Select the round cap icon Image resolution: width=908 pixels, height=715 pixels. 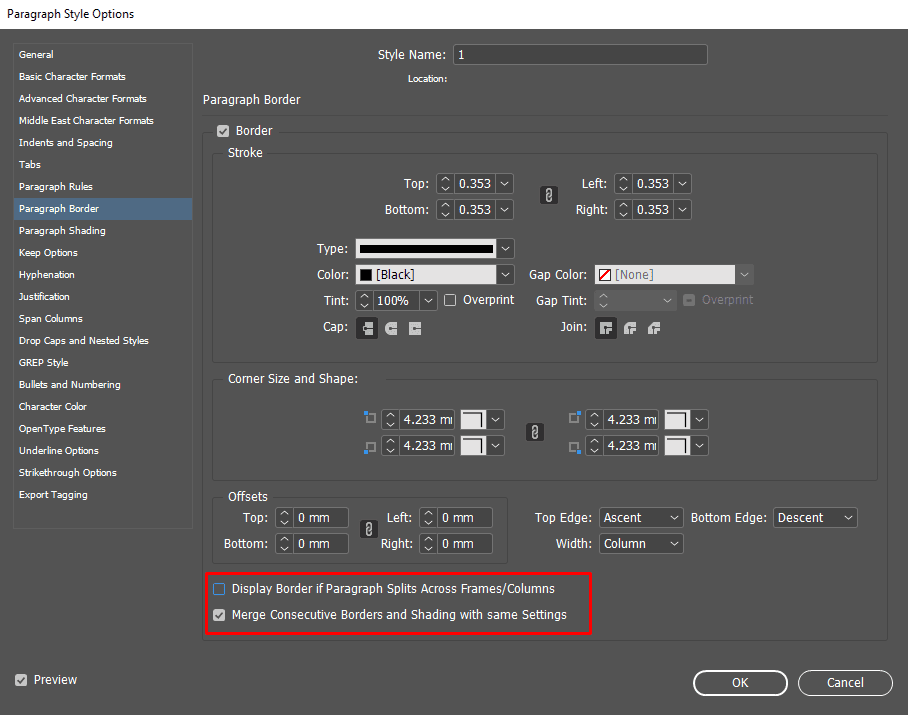point(391,328)
